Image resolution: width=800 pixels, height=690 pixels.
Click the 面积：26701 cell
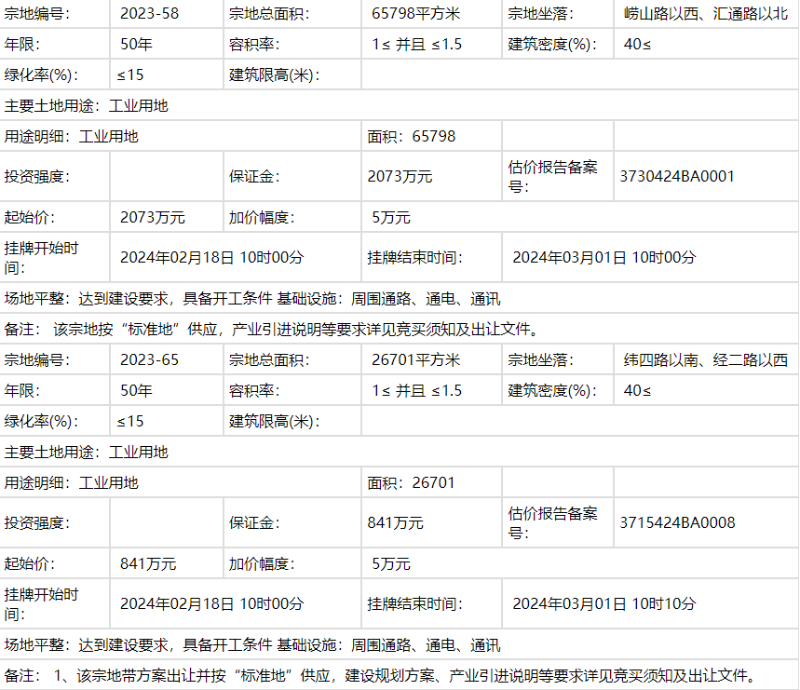click(412, 483)
